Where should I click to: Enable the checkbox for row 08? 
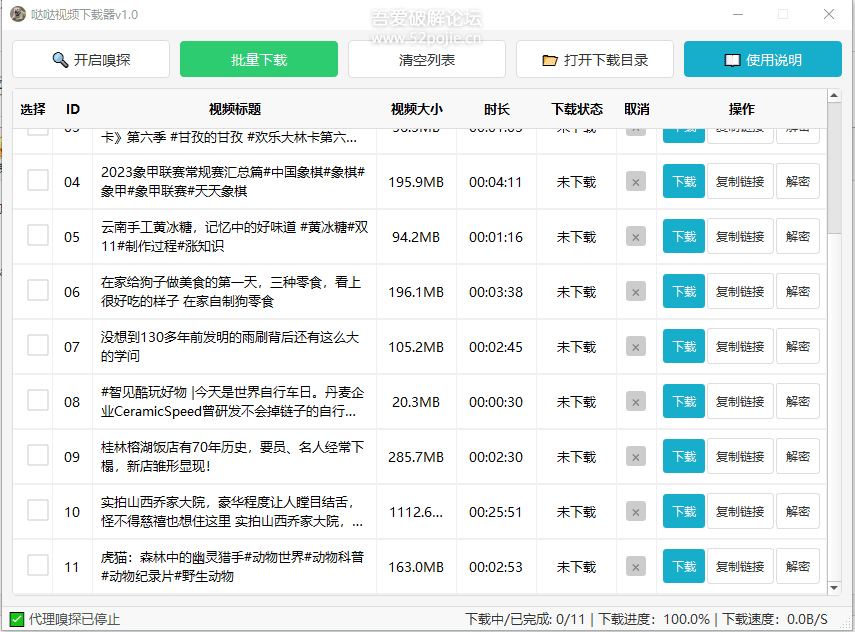(x=38, y=400)
